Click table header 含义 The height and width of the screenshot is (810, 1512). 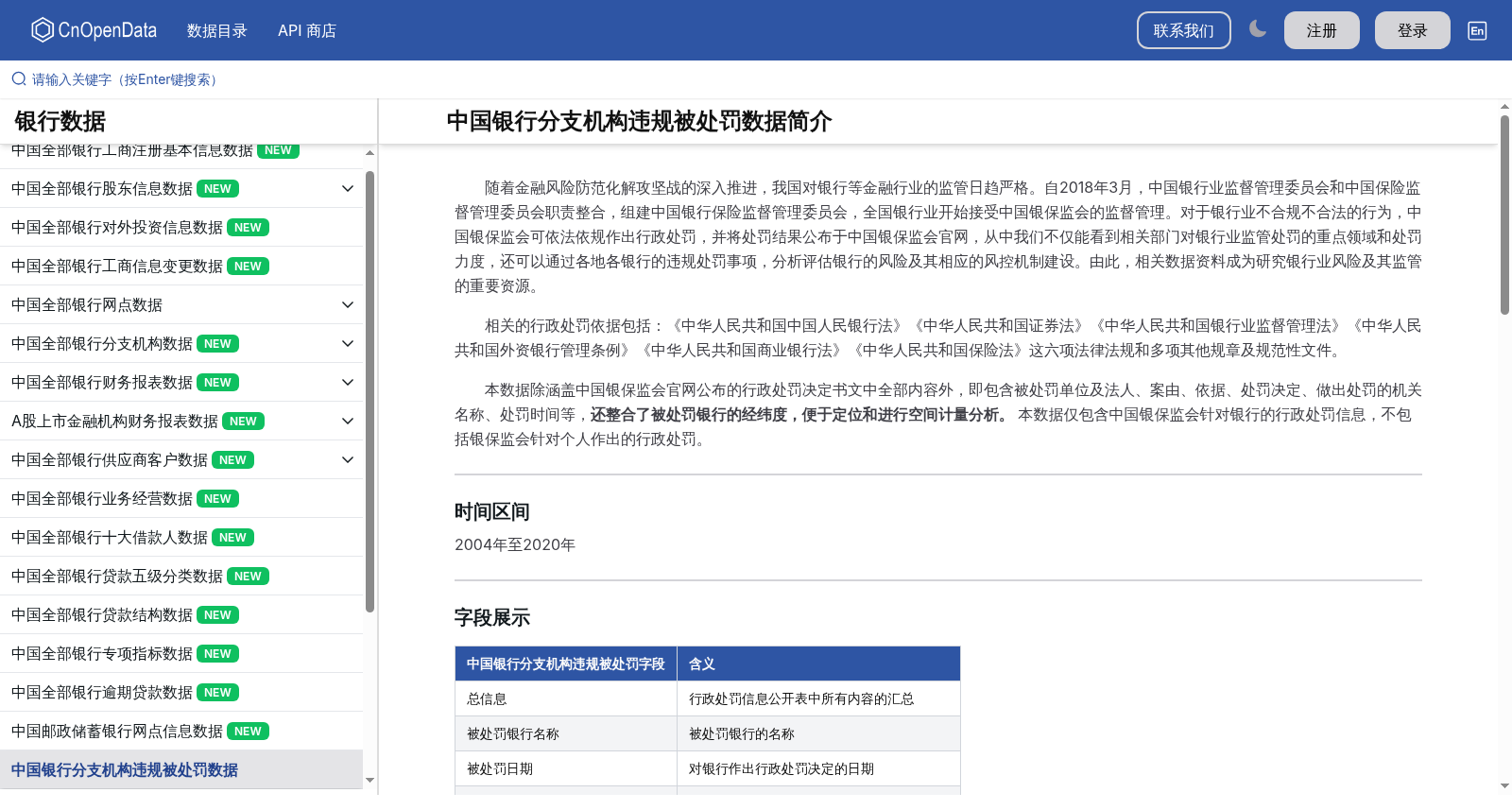pos(819,664)
